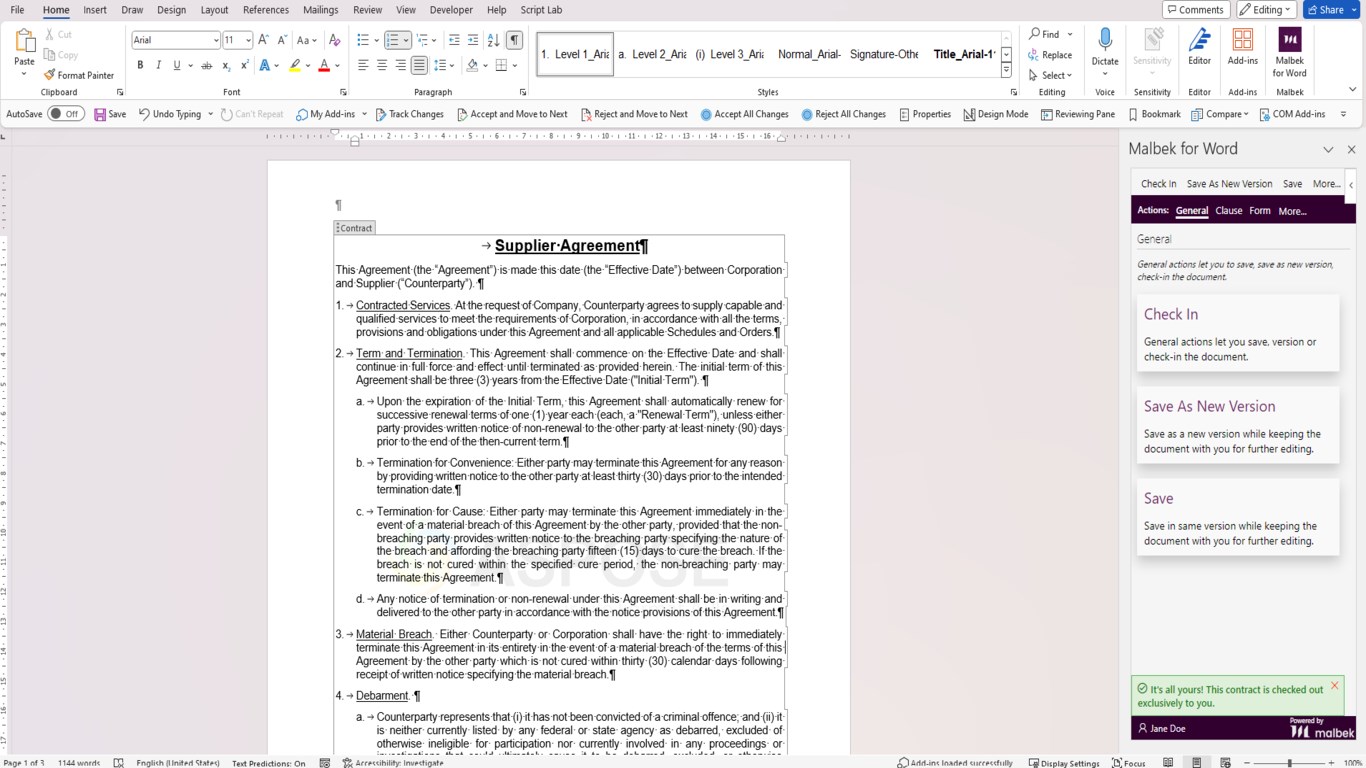1366x768 pixels.
Task: Open the Developer tab
Action: pos(451,10)
